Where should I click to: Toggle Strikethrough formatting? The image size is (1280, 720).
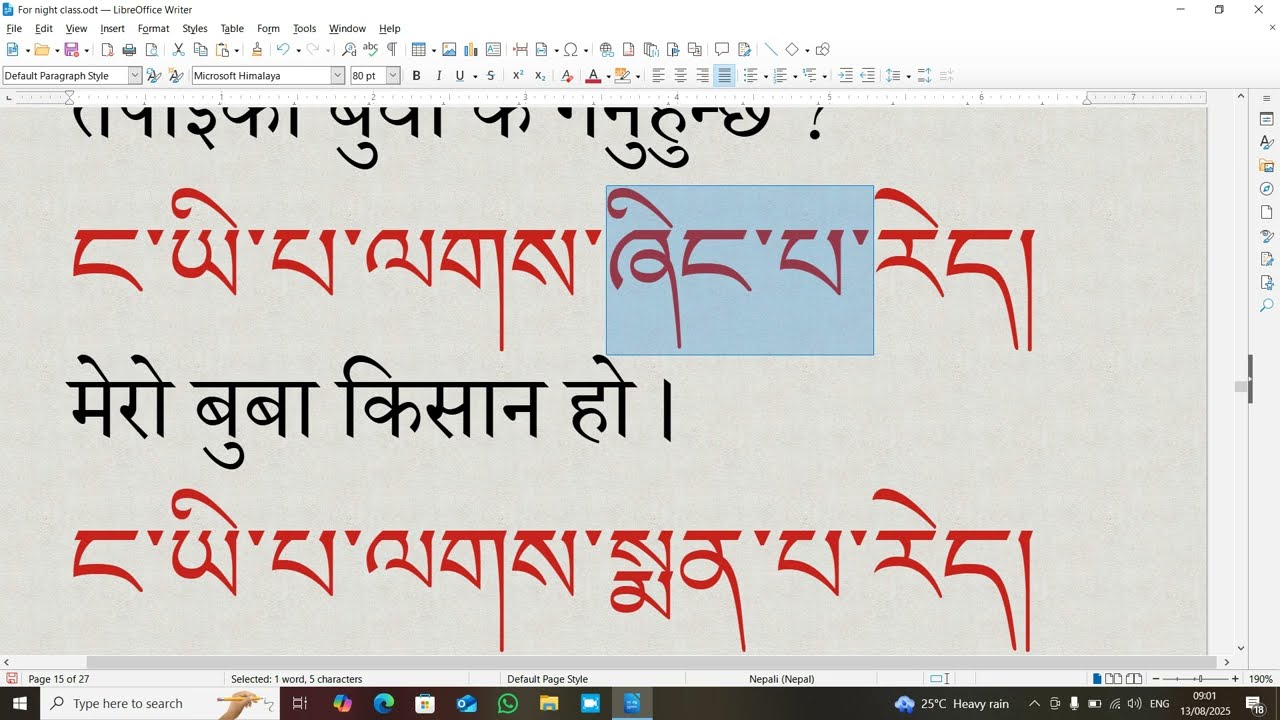coord(490,76)
